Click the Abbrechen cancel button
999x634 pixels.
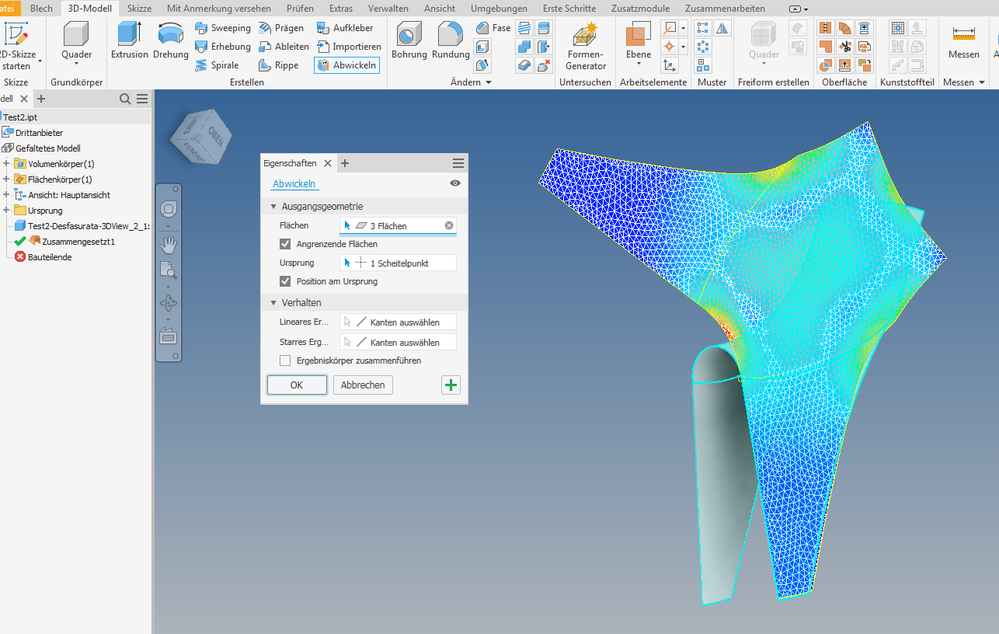coord(363,385)
